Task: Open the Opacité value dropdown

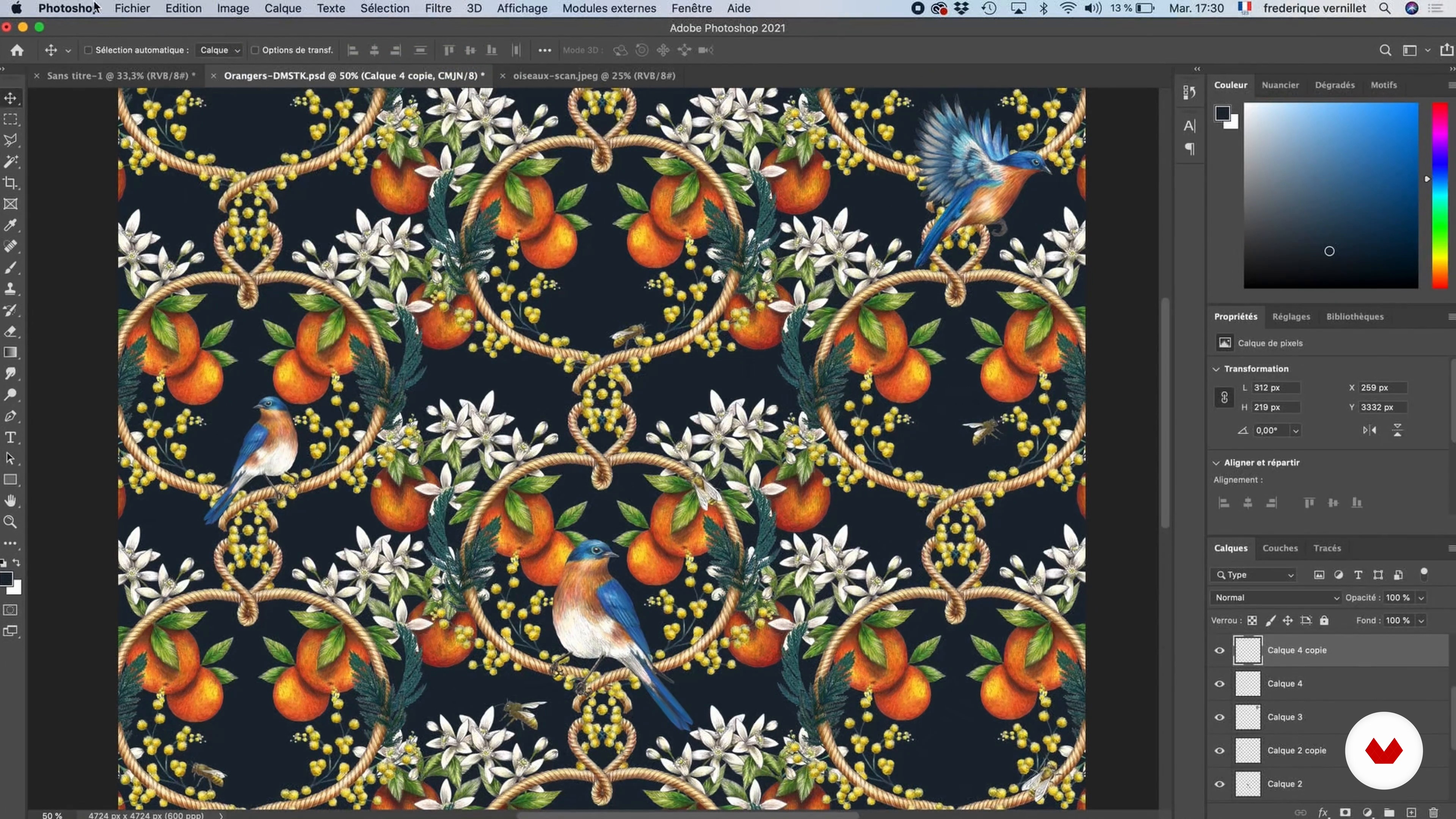Action: click(x=1421, y=598)
